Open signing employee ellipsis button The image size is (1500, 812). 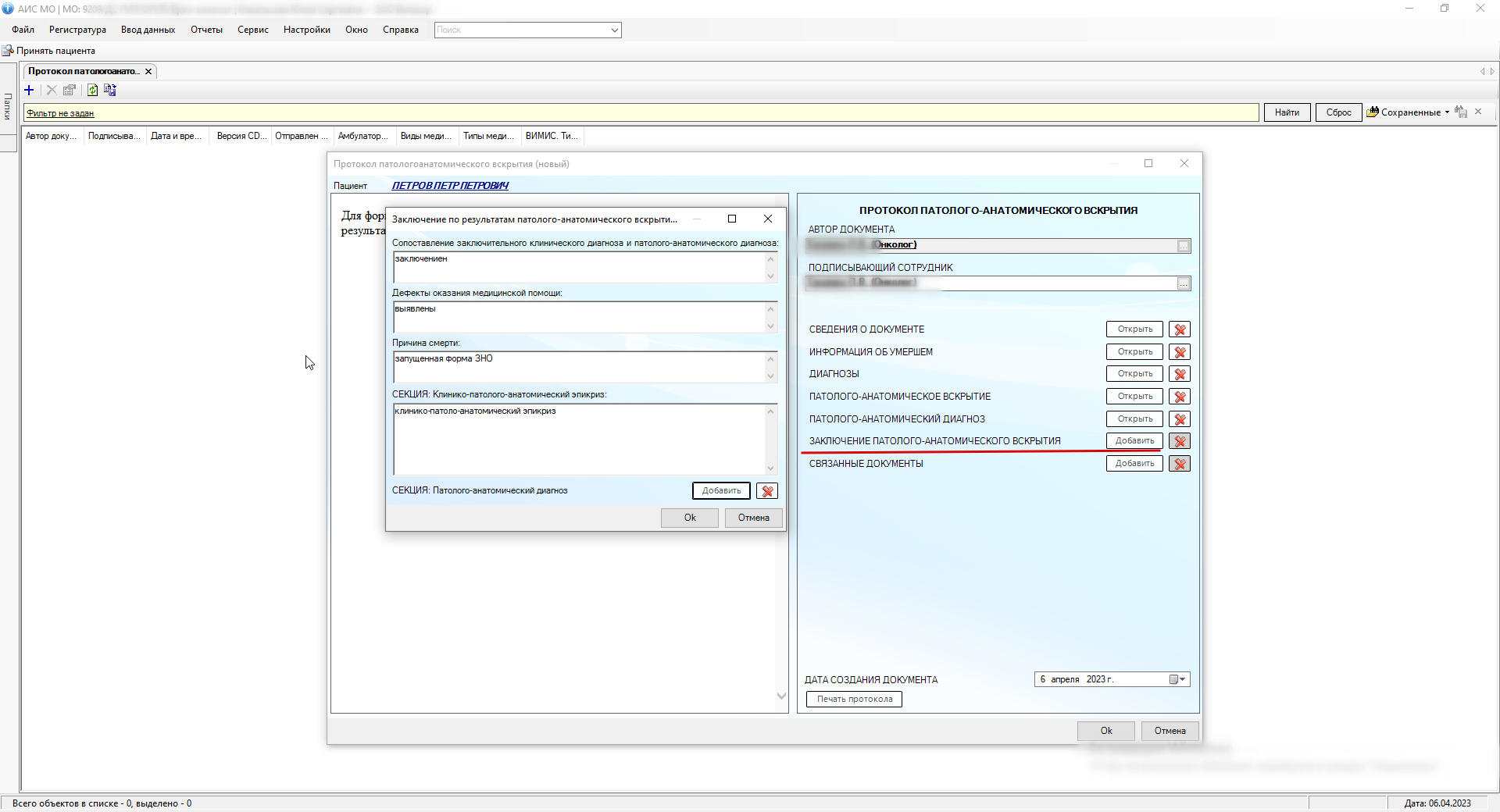pos(1184,283)
